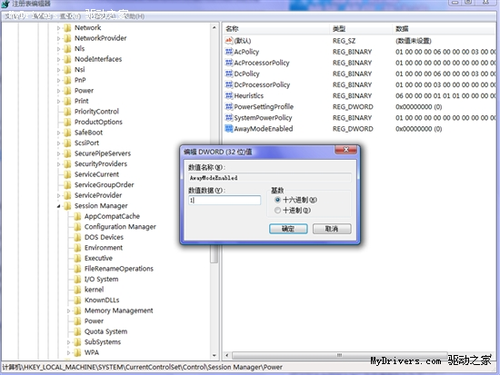Click the AwayModeEnabled DWORD icon
This screenshot has height=375, width=500.
[229, 128]
